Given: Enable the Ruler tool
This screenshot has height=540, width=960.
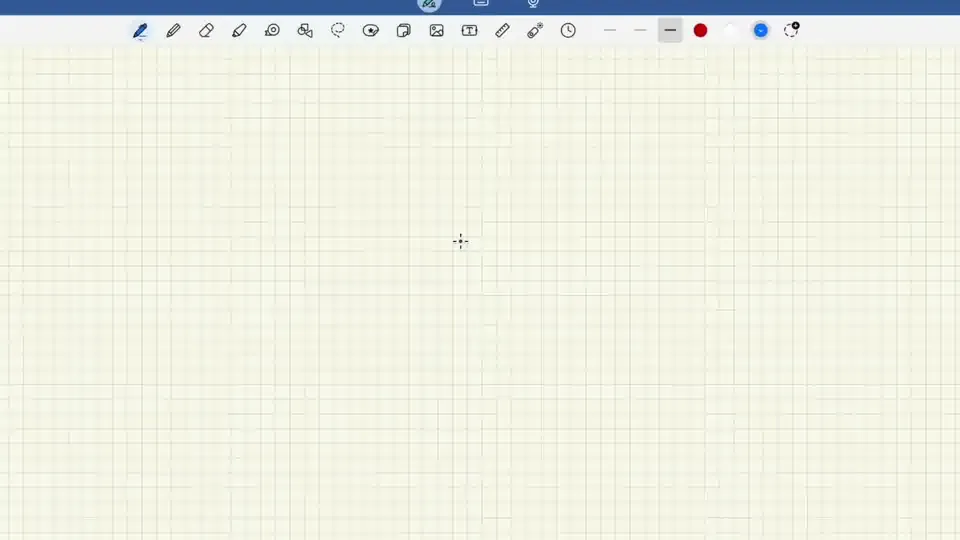Looking at the screenshot, I should (x=502, y=31).
